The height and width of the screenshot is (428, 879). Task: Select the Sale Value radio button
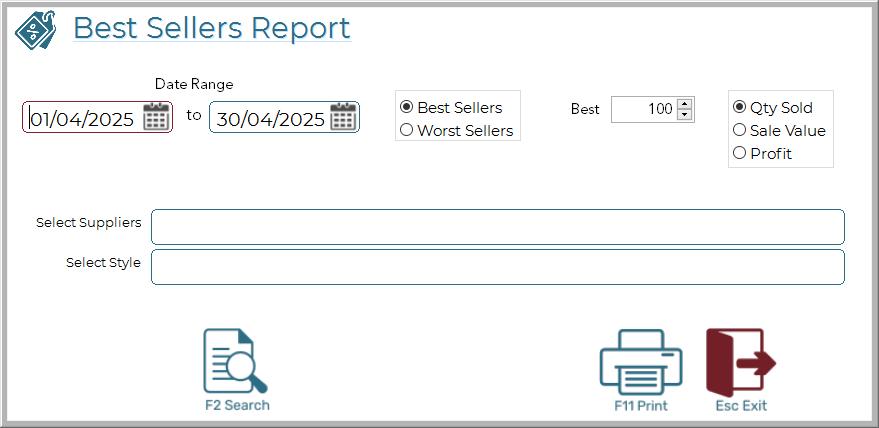(739, 130)
